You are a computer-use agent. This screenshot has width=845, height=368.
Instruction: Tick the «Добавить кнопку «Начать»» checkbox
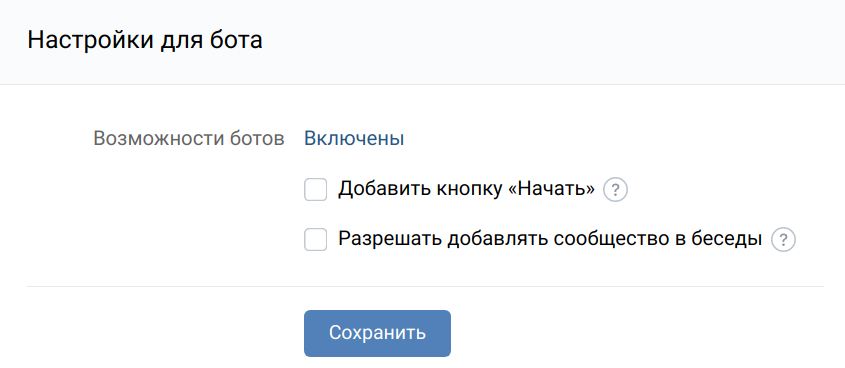pos(316,190)
